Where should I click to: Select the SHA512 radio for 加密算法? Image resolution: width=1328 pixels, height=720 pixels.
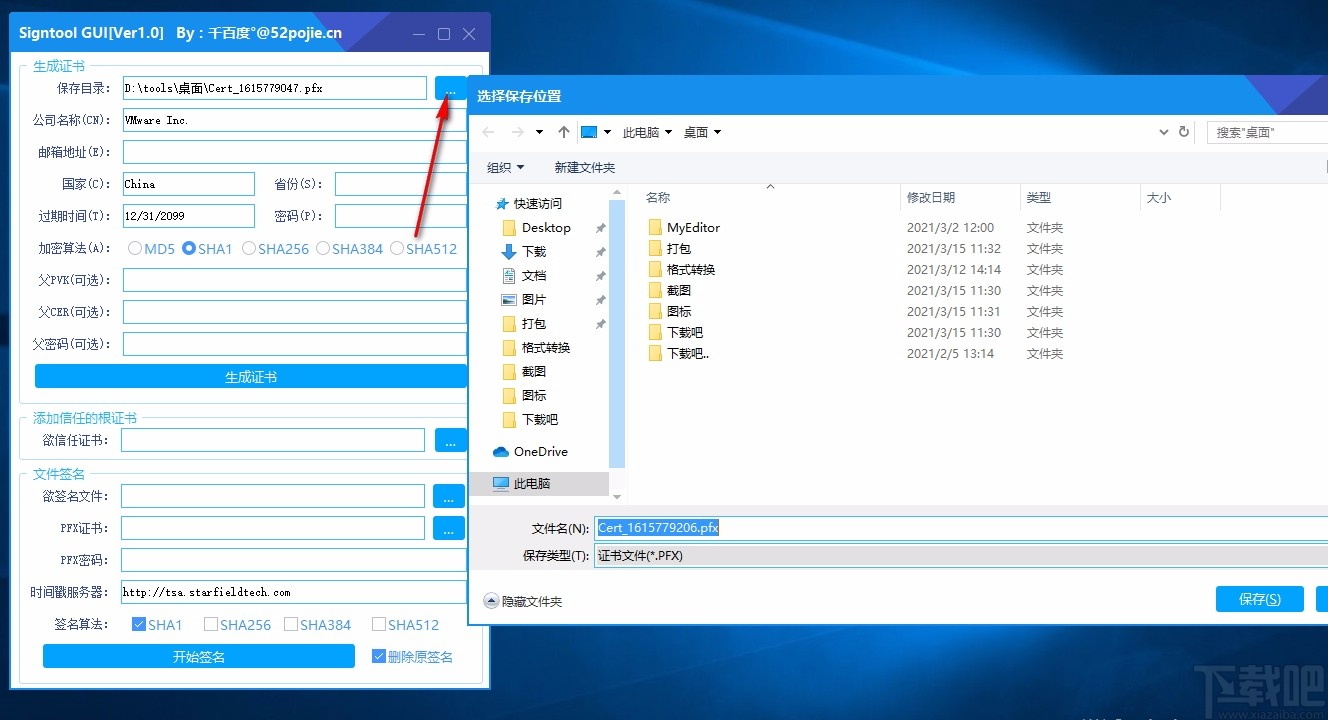(x=396, y=249)
